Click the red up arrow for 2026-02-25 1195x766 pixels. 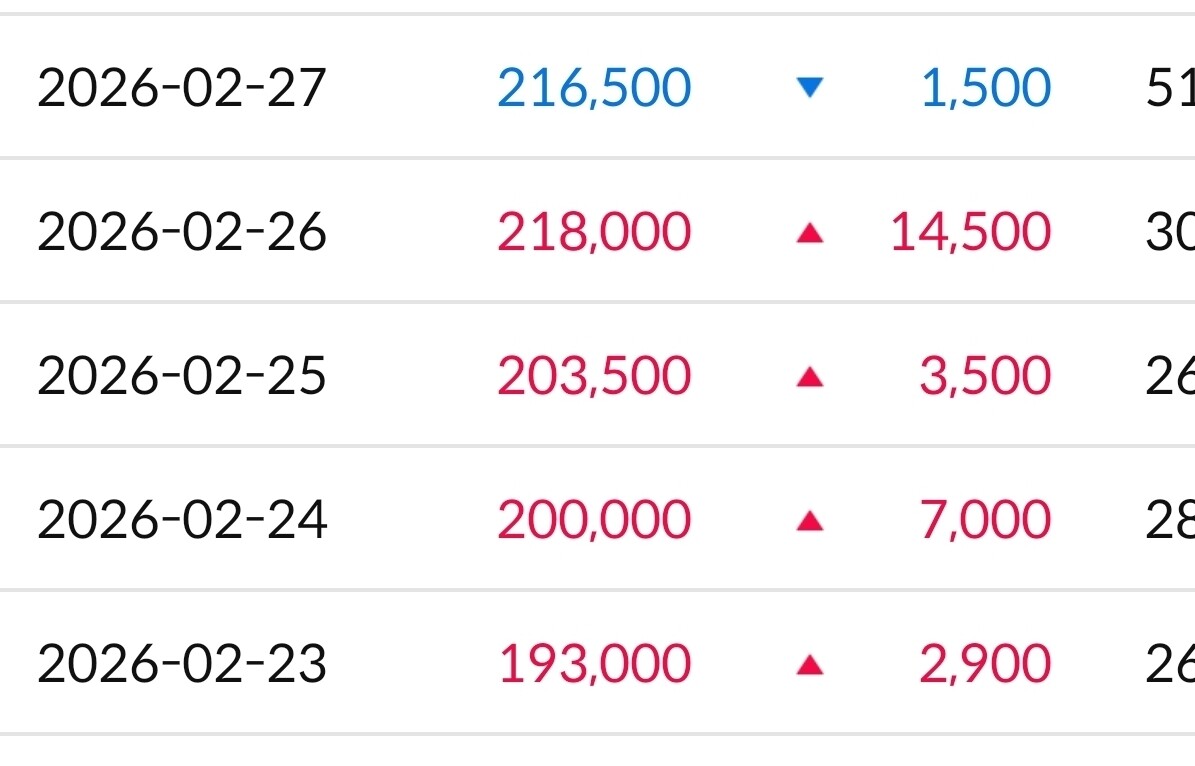pos(810,377)
